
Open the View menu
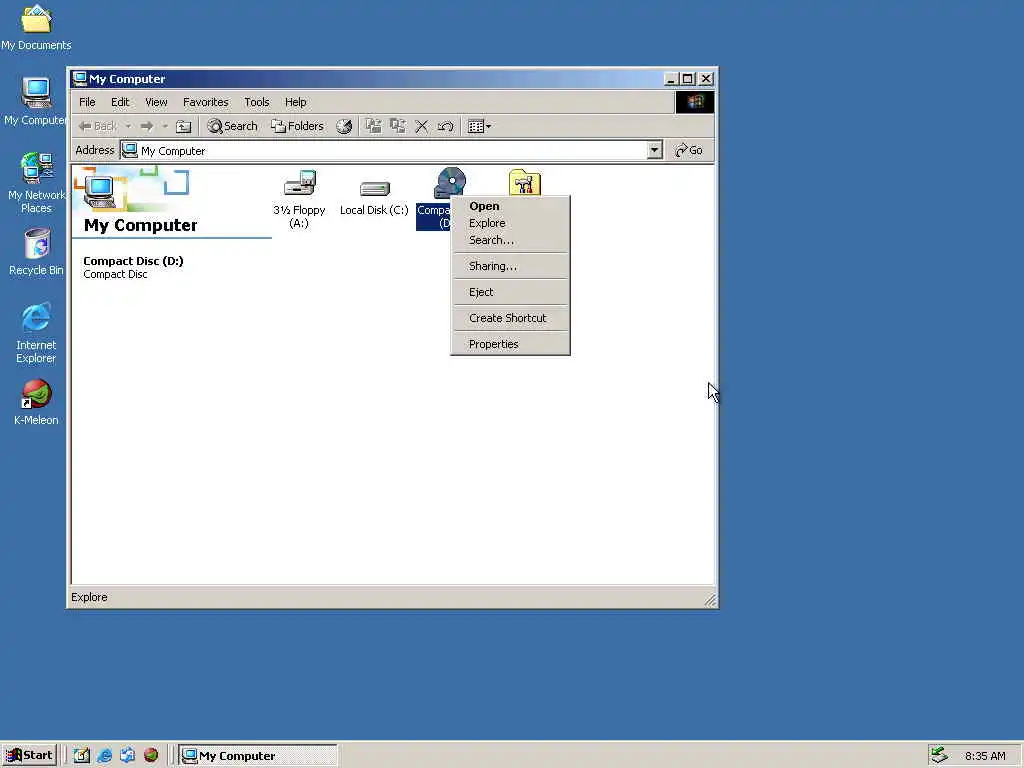[x=156, y=102]
